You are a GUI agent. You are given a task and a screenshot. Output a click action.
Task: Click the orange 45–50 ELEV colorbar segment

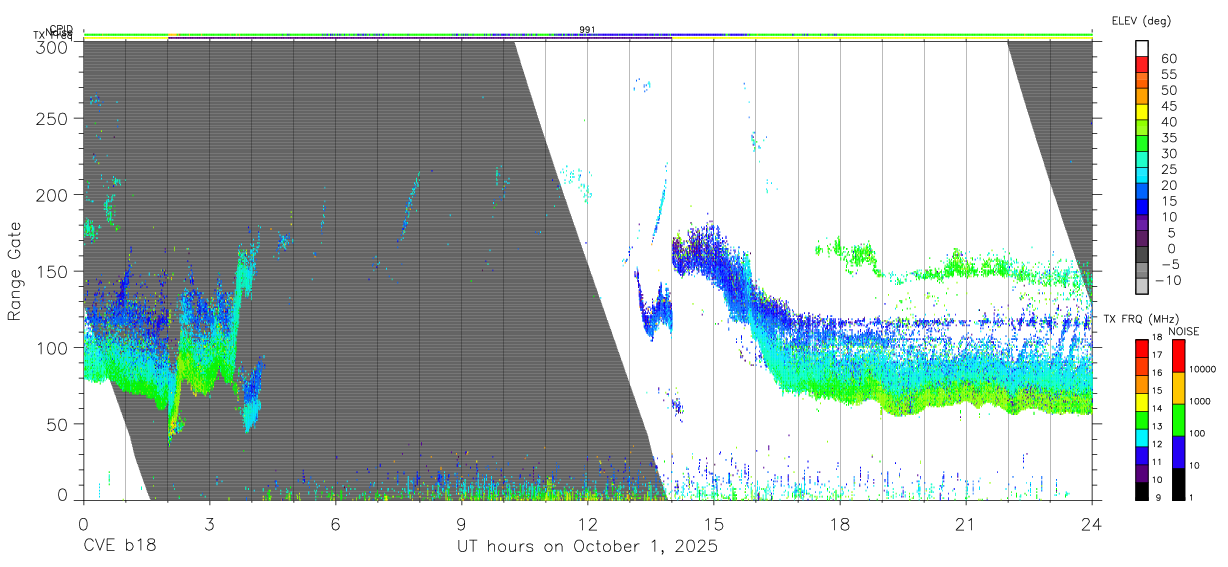coord(1142,98)
